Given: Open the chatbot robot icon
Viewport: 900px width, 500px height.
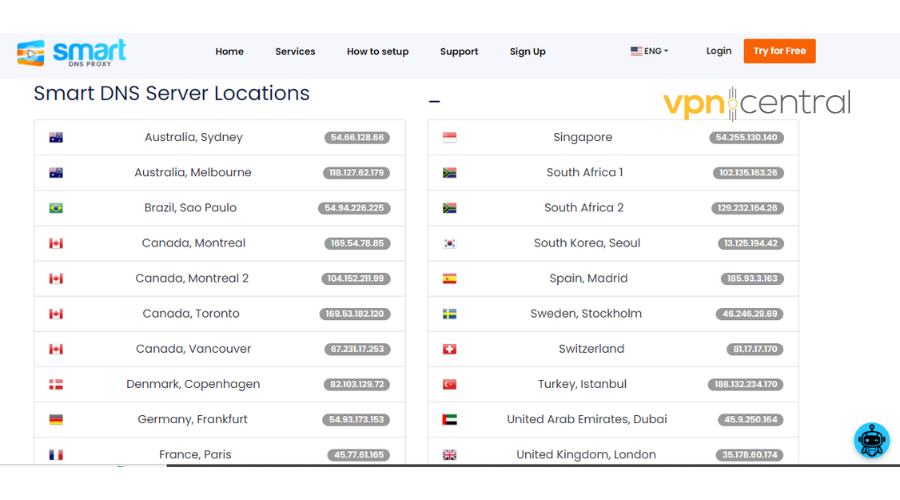Looking at the screenshot, I should 871,440.
